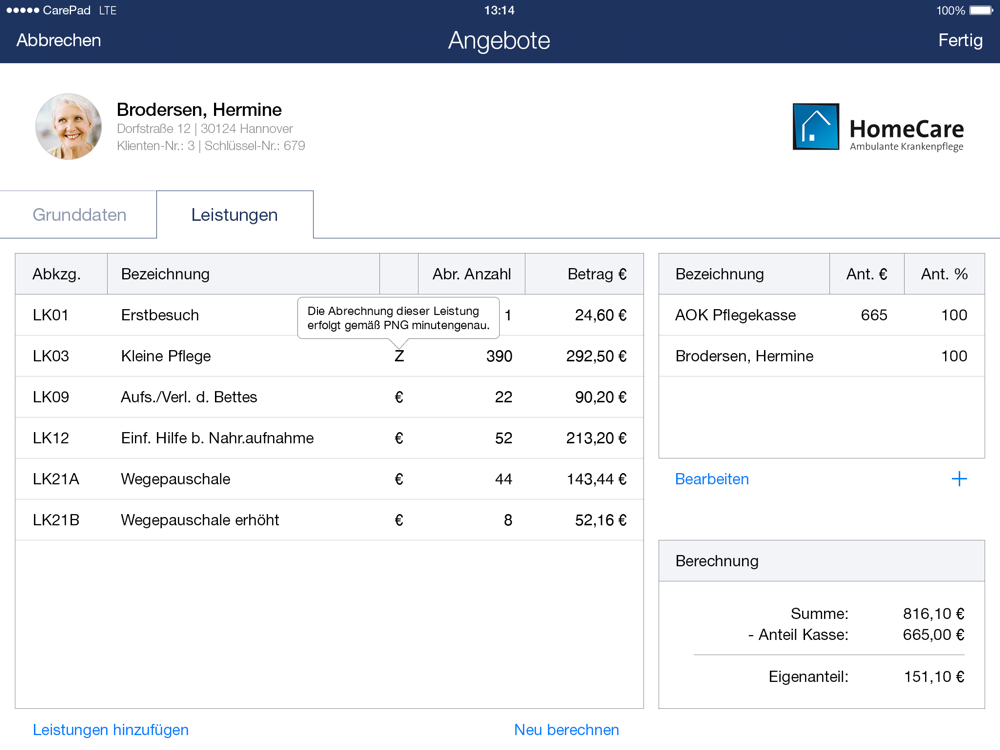Image resolution: width=1000 pixels, height=750 pixels.
Task: Select the LK01 Erstbesuch row
Action: click(160, 315)
